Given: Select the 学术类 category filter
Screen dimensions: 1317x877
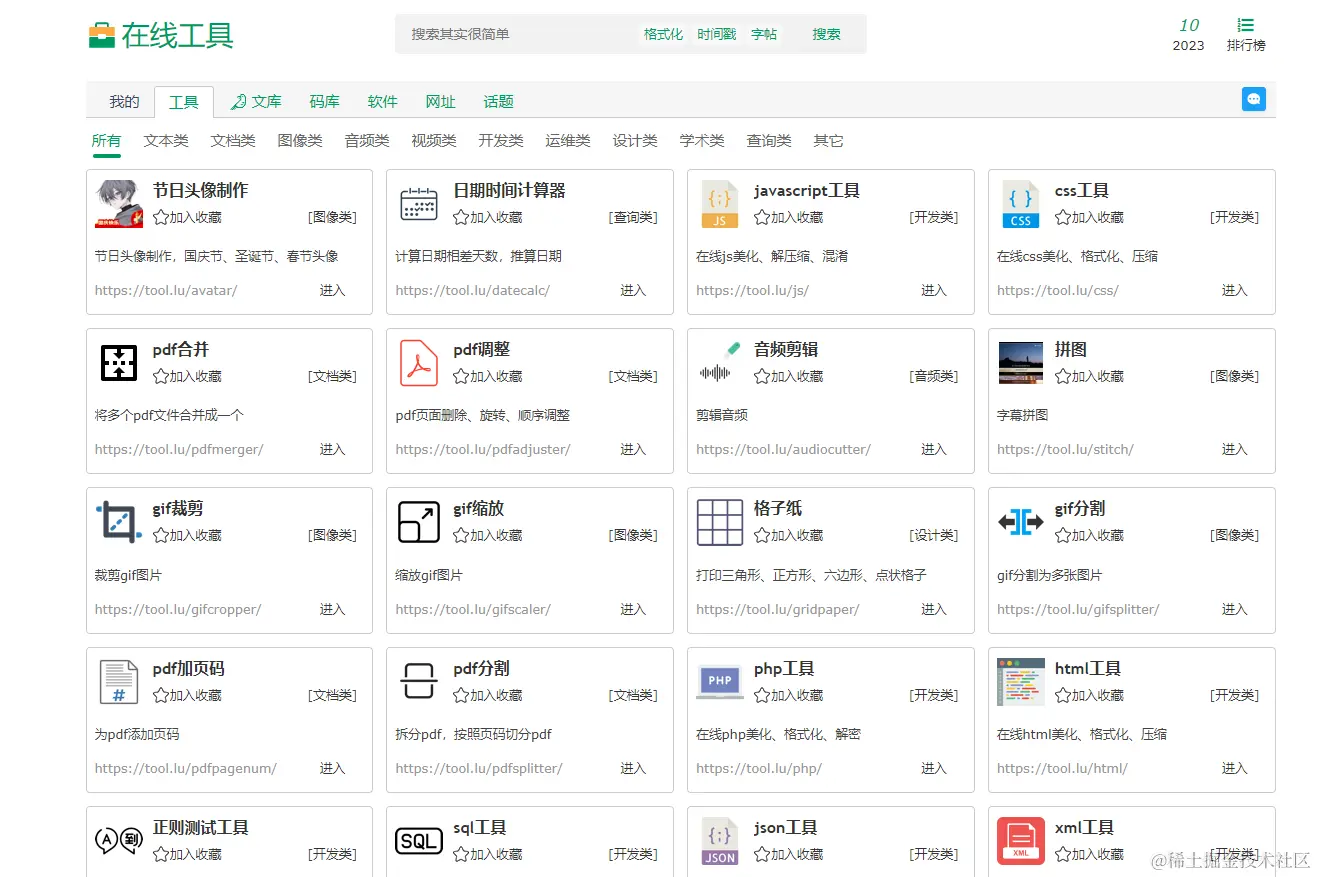Looking at the screenshot, I should point(702,141).
